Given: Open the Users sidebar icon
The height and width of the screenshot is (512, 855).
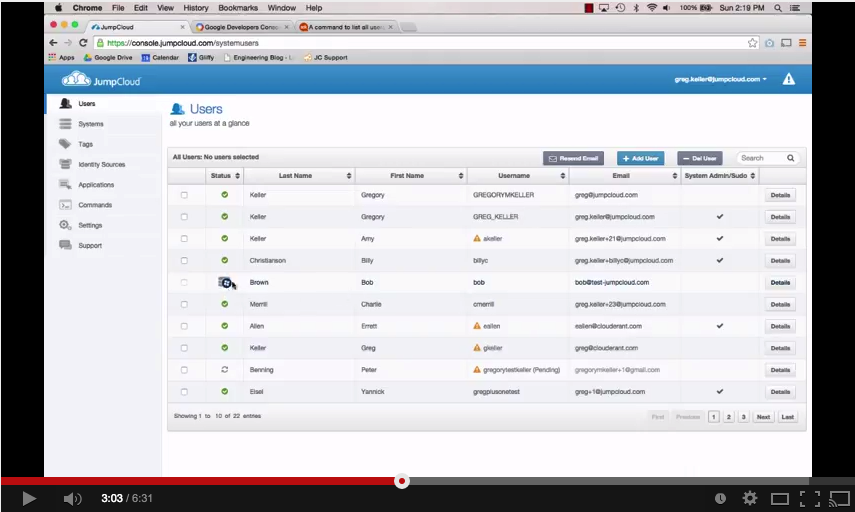Looking at the screenshot, I should [65, 103].
